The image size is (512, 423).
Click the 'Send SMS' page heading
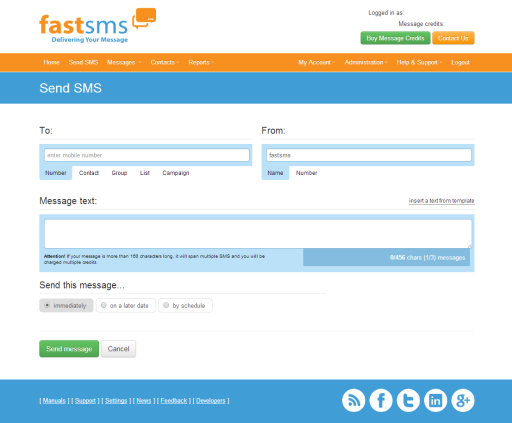70,88
